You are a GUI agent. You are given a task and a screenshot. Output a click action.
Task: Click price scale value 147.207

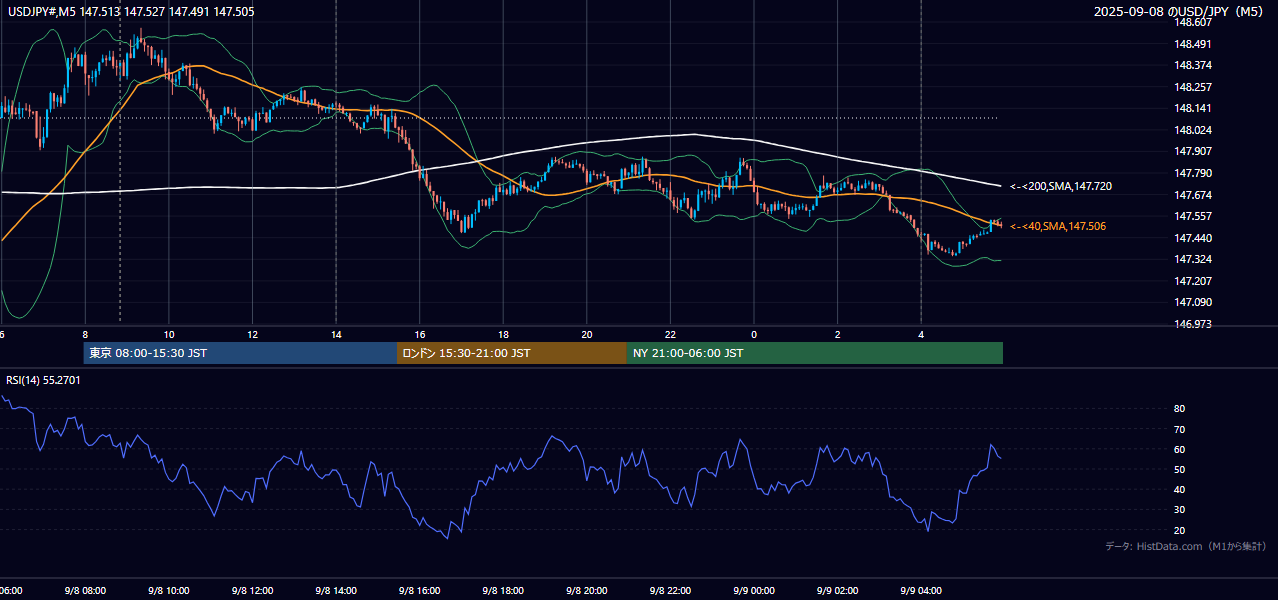1194,282
